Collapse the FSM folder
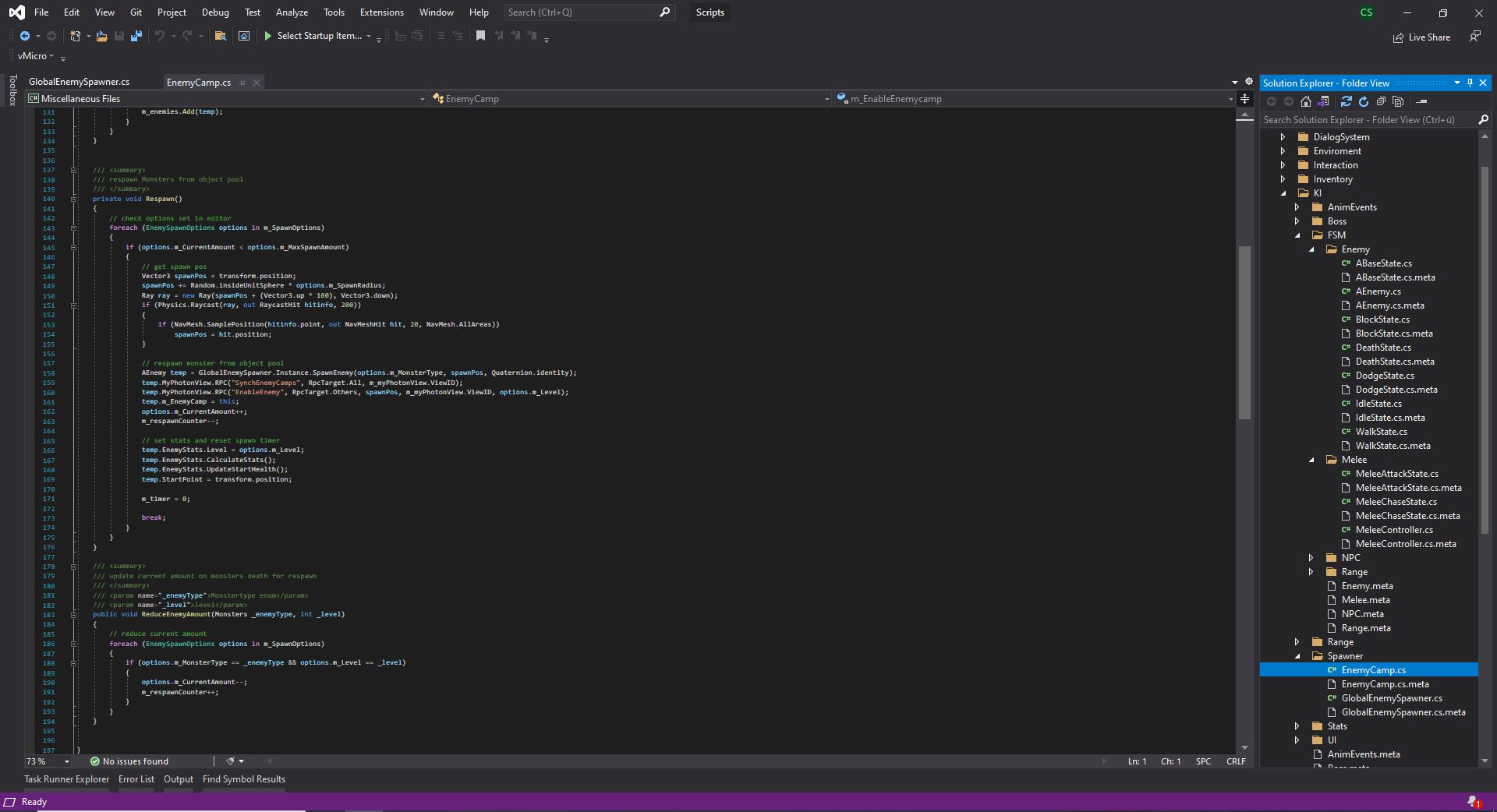The image size is (1497, 812). (1297, 235)
